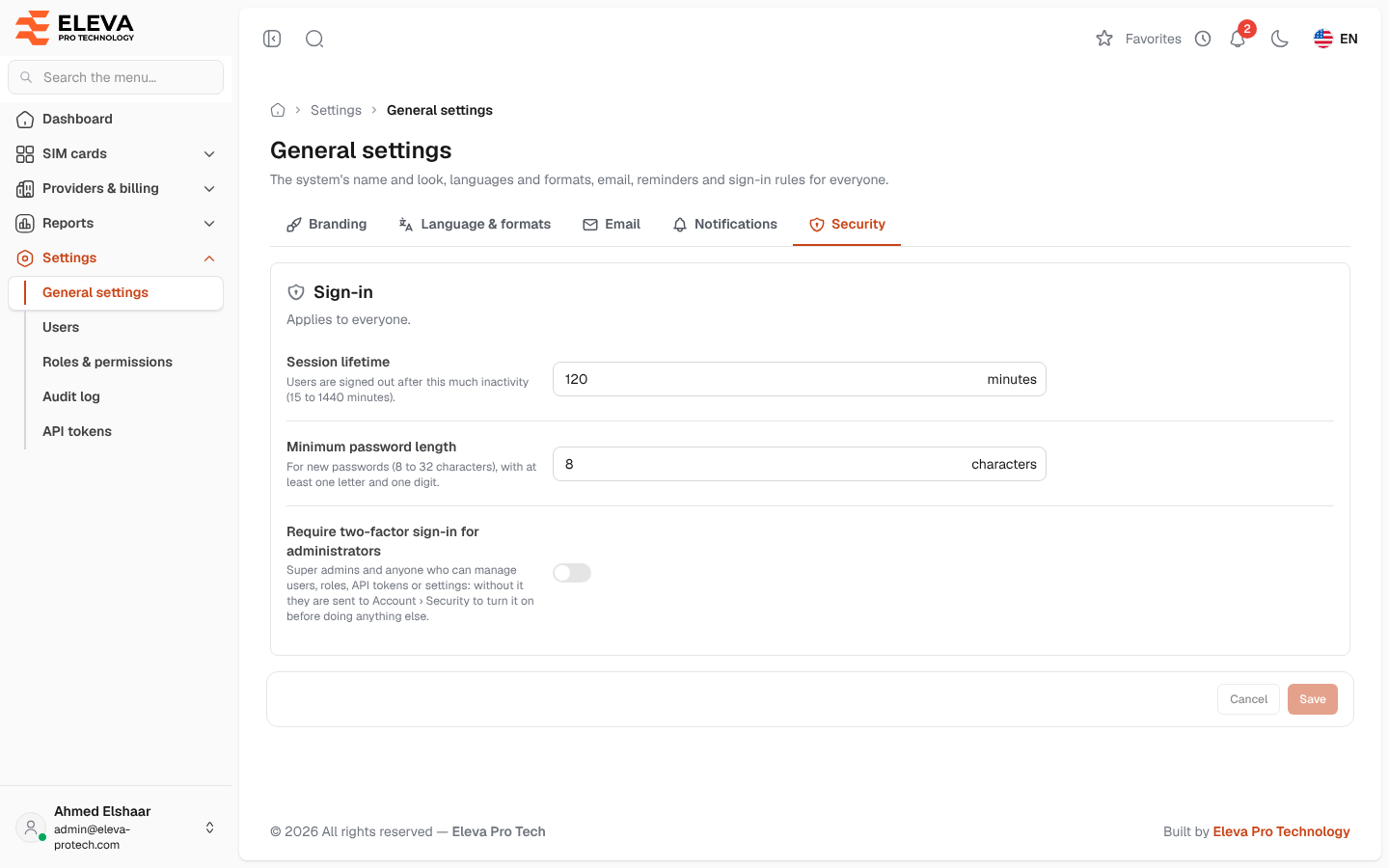Viewport: 1389px width, 868px height.
Task: Expand the Providers & billing chevron
Action: point(209,189)
